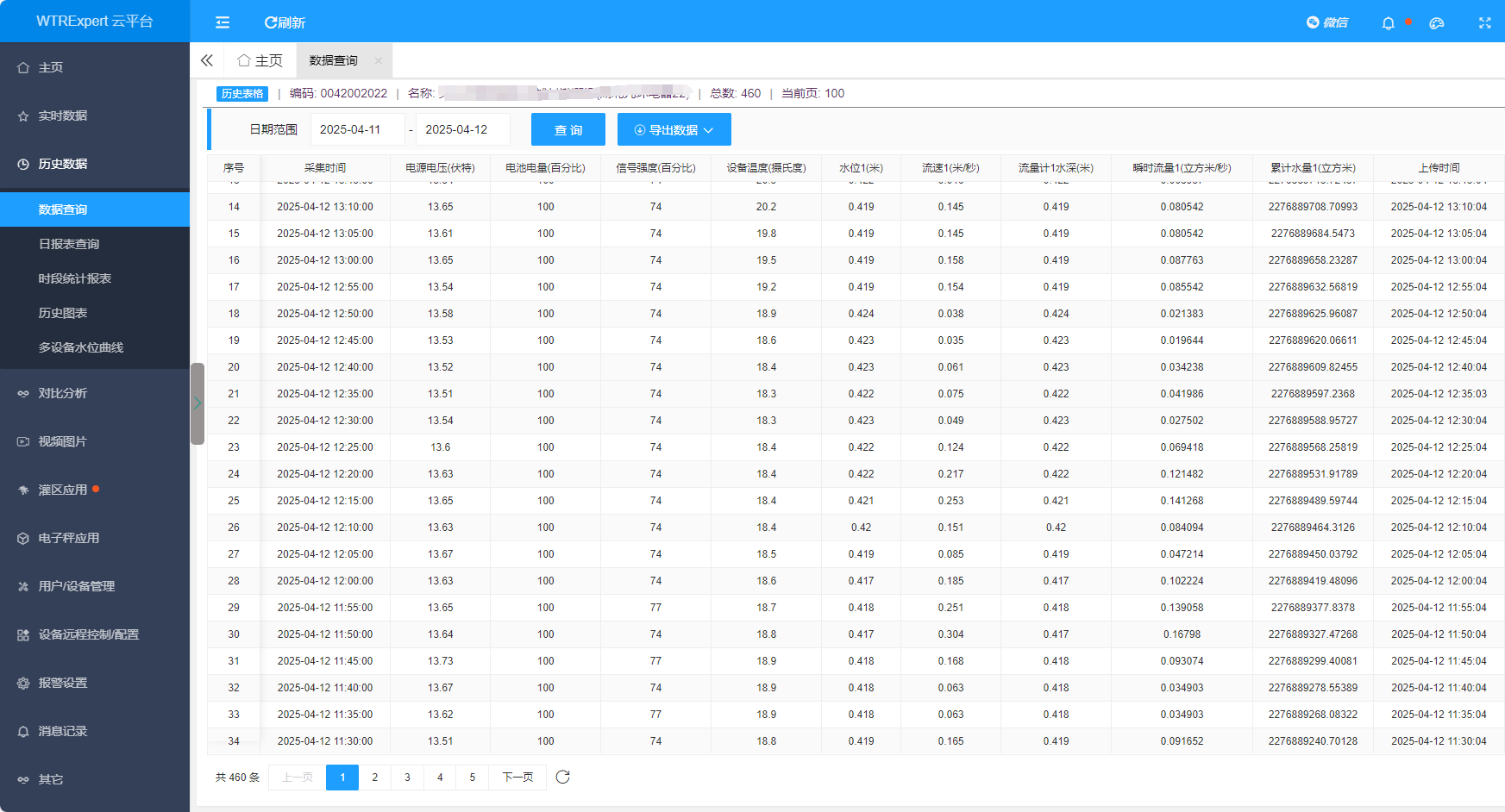Open 日报表查询 submenu item
Viewport: 1505px width, 812px height.
click(95, 244)
